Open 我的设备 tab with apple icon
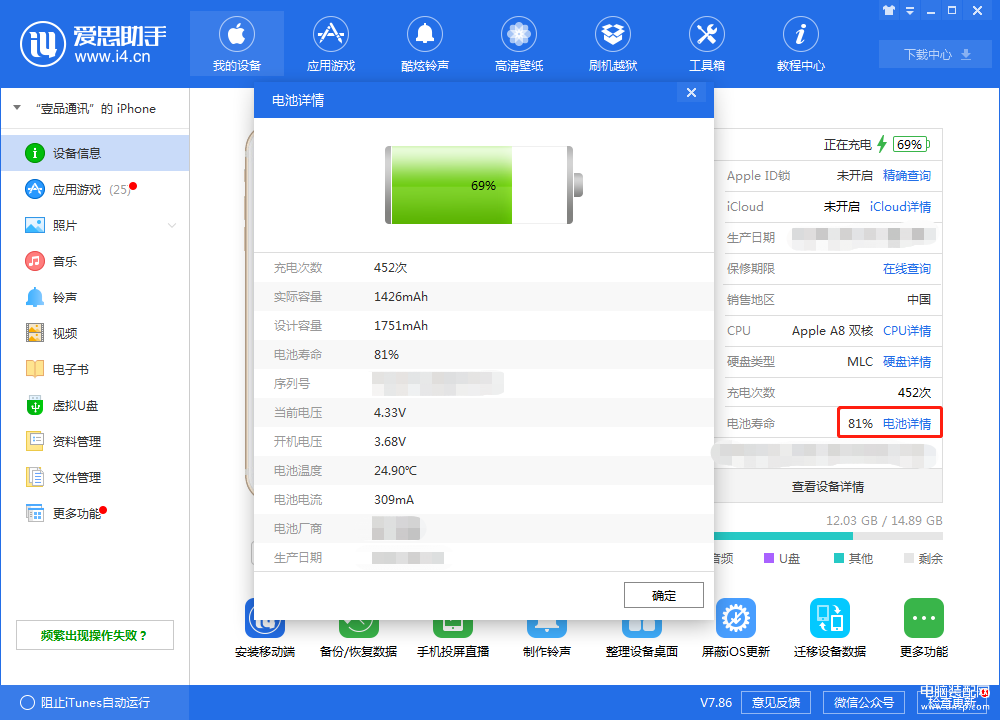The width and height of the screenshot is (1000, 720). tap(237, 44)
